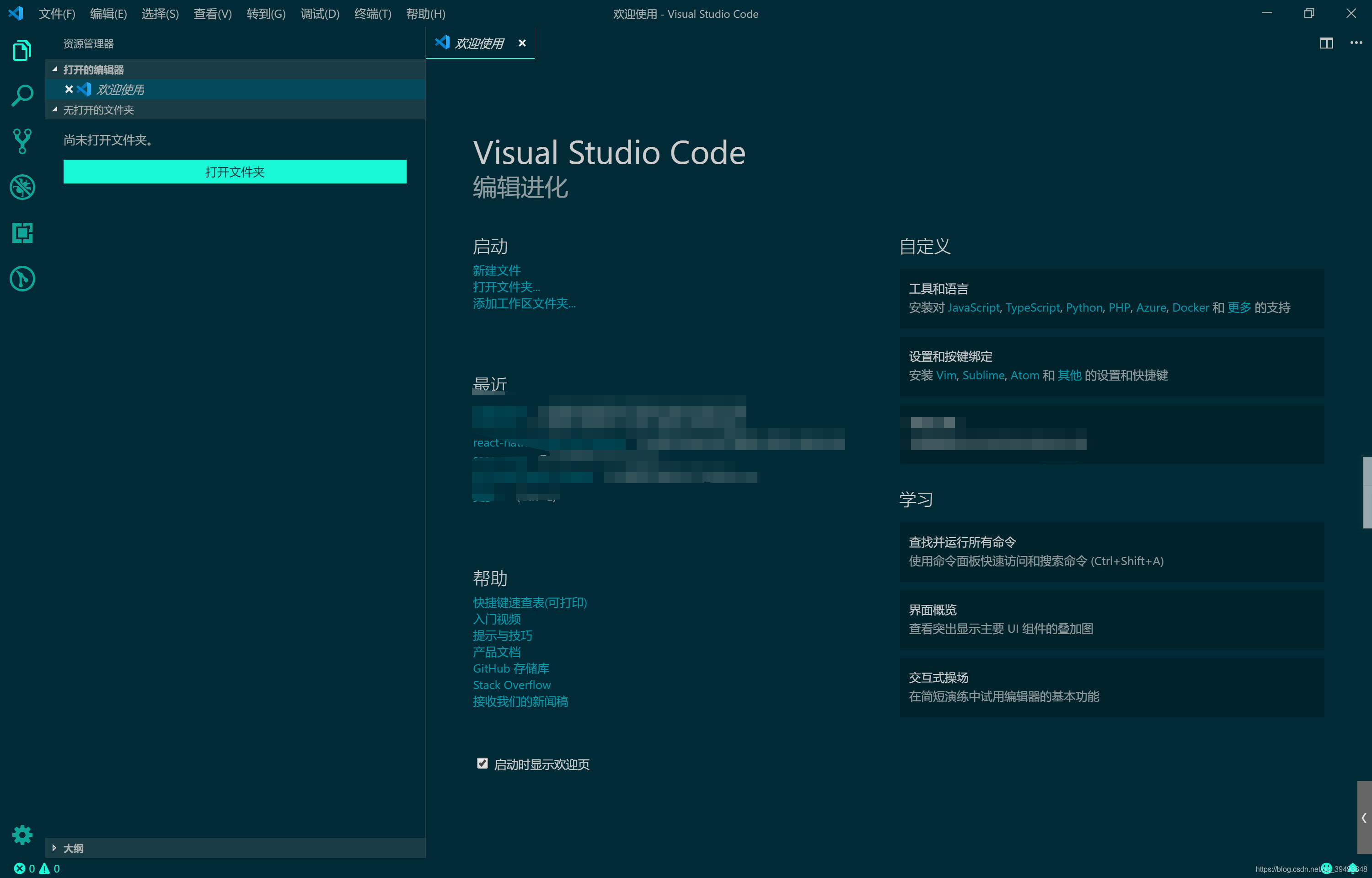Install Atom keybindings link

pos(1024,376)
